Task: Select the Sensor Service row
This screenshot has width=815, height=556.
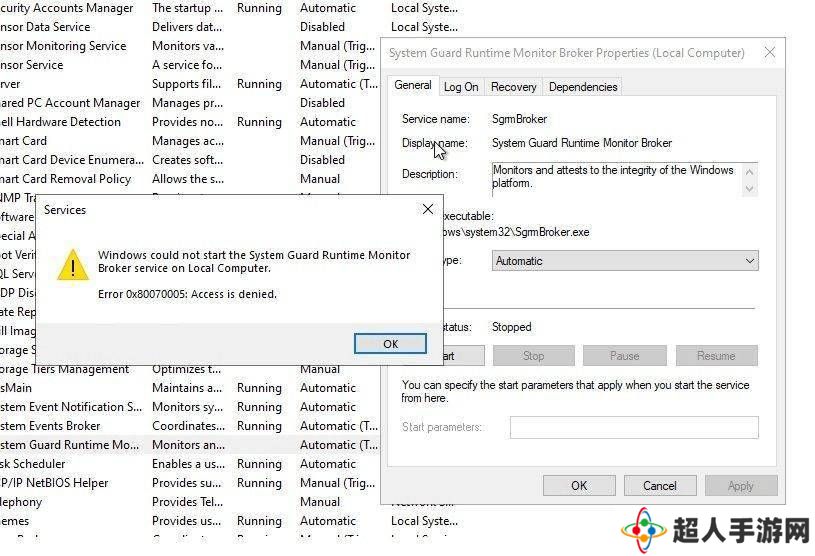Action: click(190, 65)
